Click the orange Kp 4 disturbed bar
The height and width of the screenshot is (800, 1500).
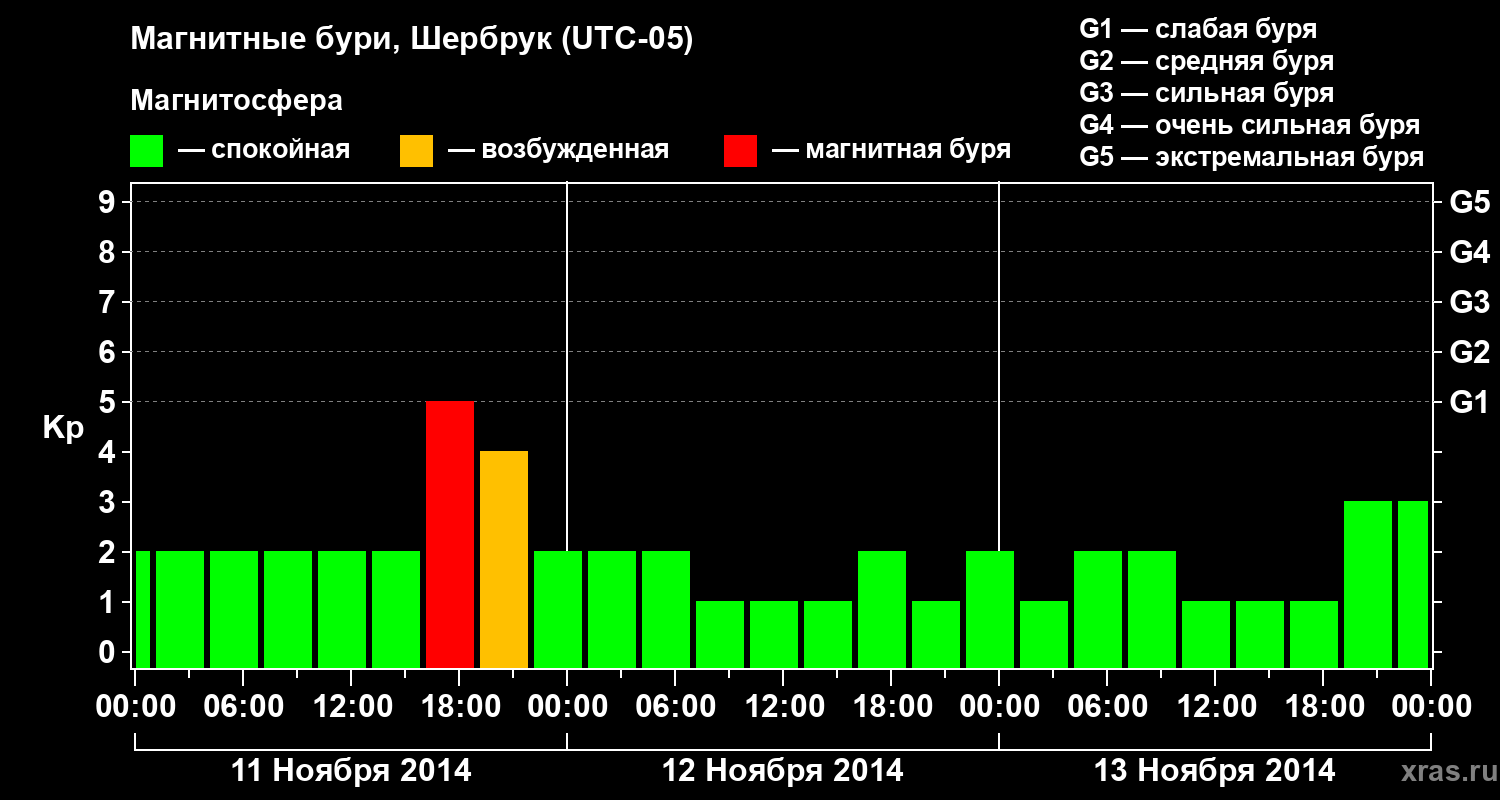pyautogui.click(x=504, y=560)
